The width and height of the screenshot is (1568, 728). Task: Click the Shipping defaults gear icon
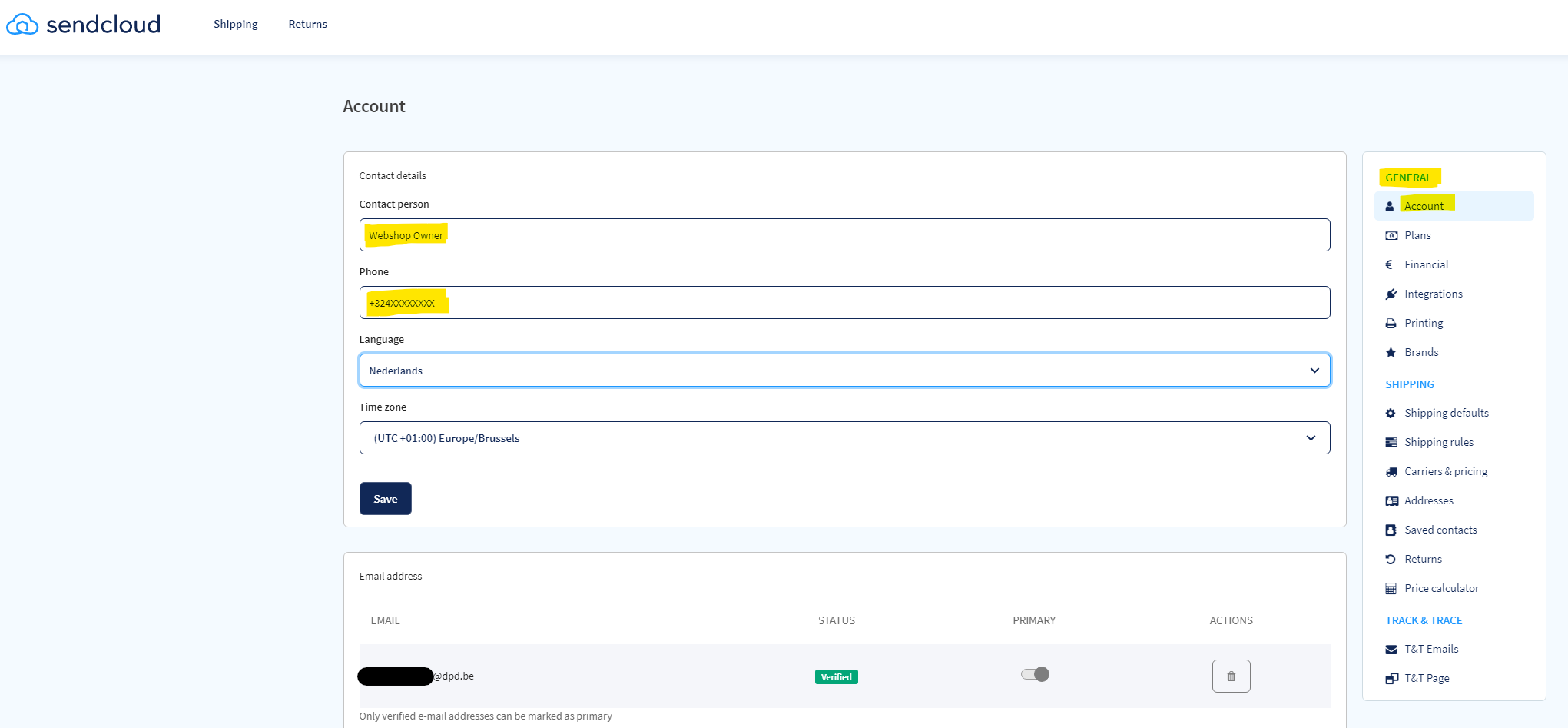pyautogui.click(x=1391, y=413)
